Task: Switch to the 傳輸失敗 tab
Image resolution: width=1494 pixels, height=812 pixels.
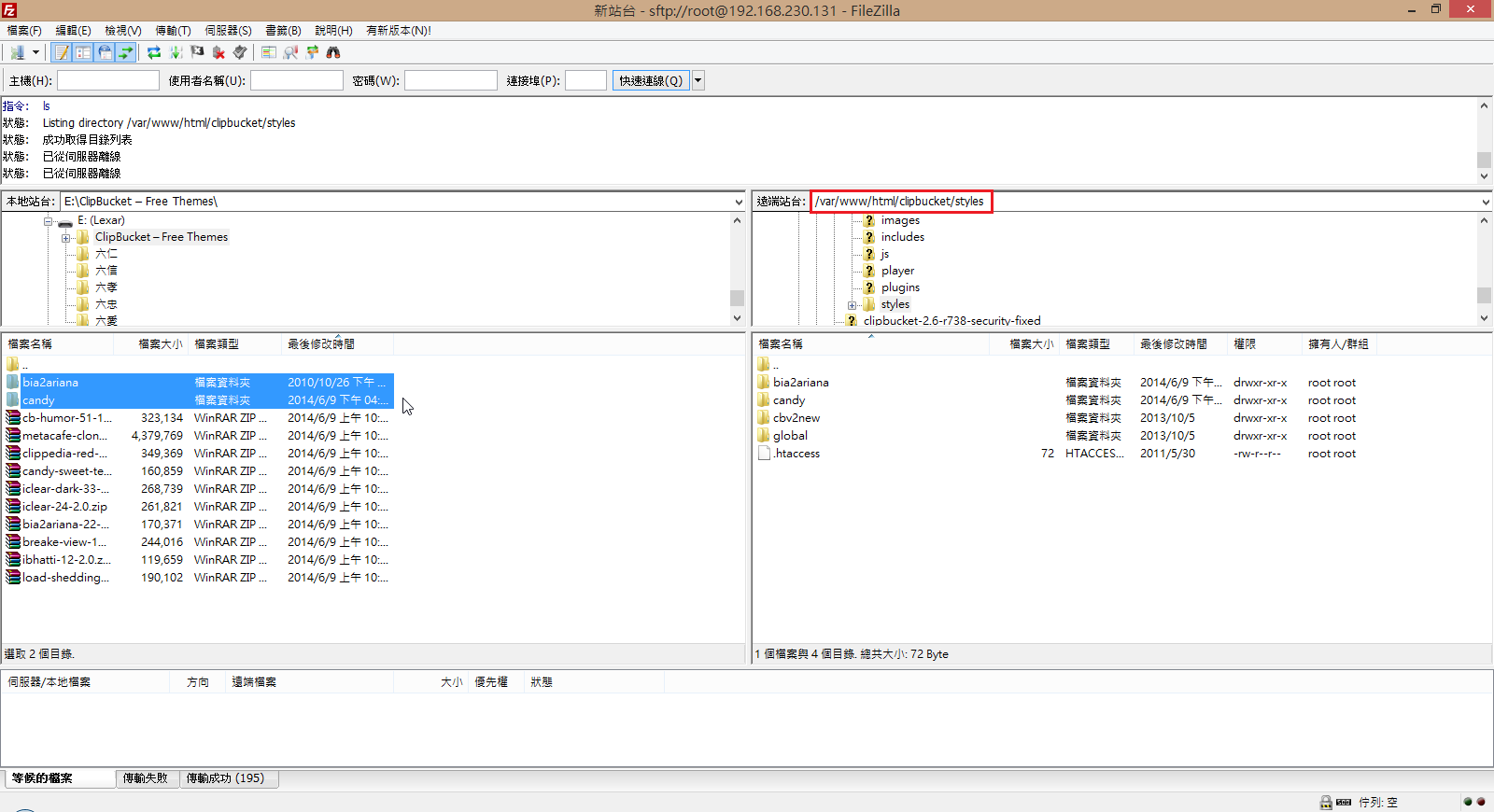Action: pos(146,778)
